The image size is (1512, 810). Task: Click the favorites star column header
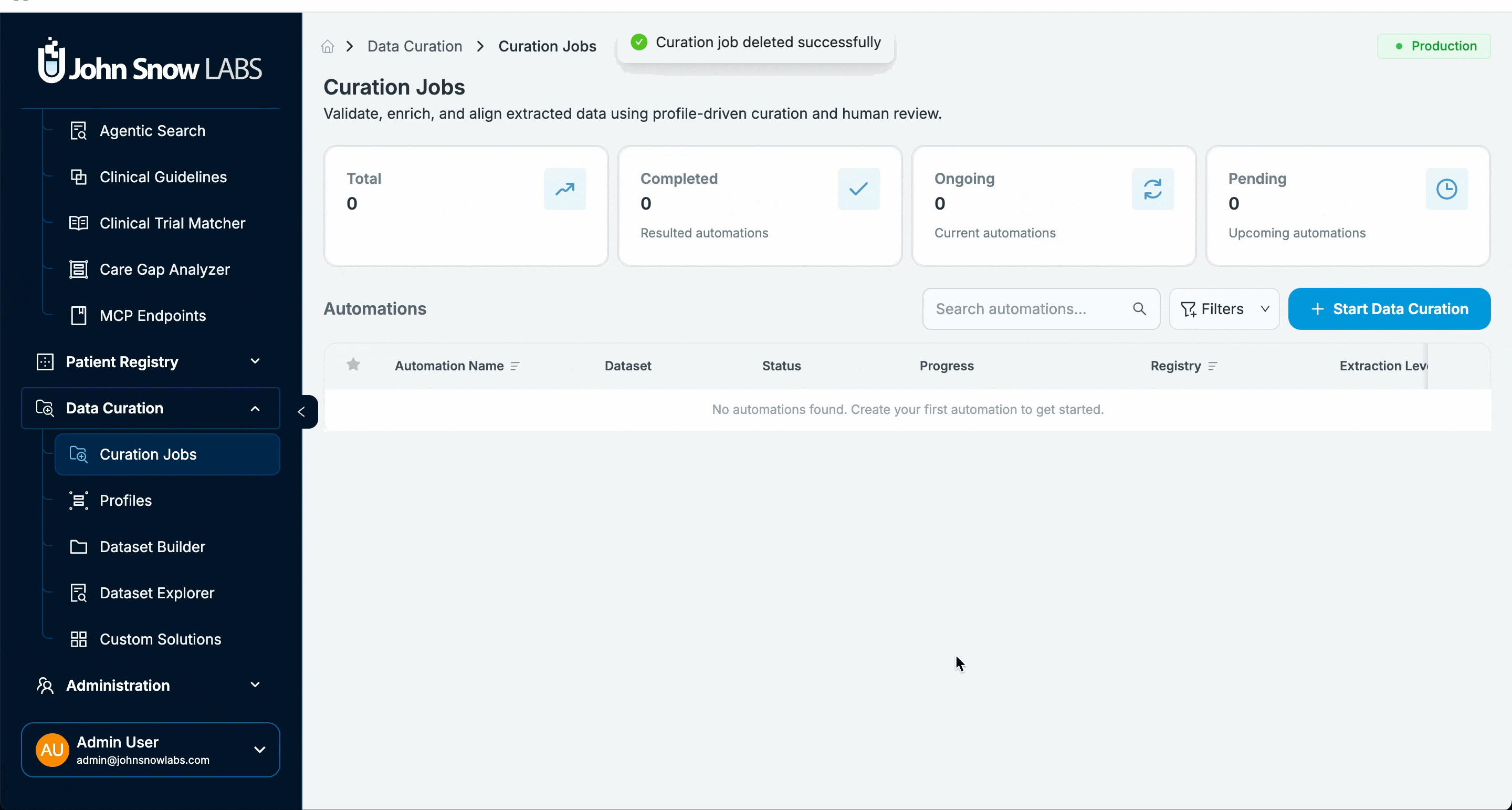point(353,365)
